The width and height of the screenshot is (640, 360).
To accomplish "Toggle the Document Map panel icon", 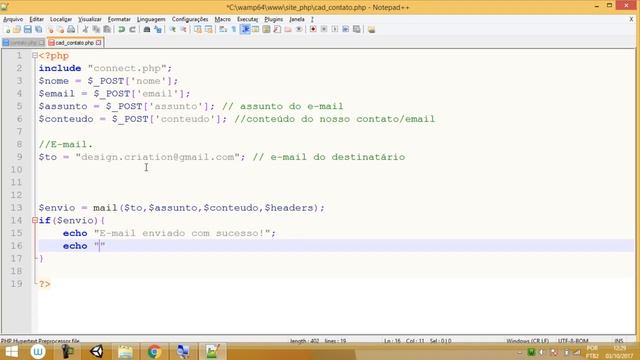I will pyautogui.click(x=266, y=29).
